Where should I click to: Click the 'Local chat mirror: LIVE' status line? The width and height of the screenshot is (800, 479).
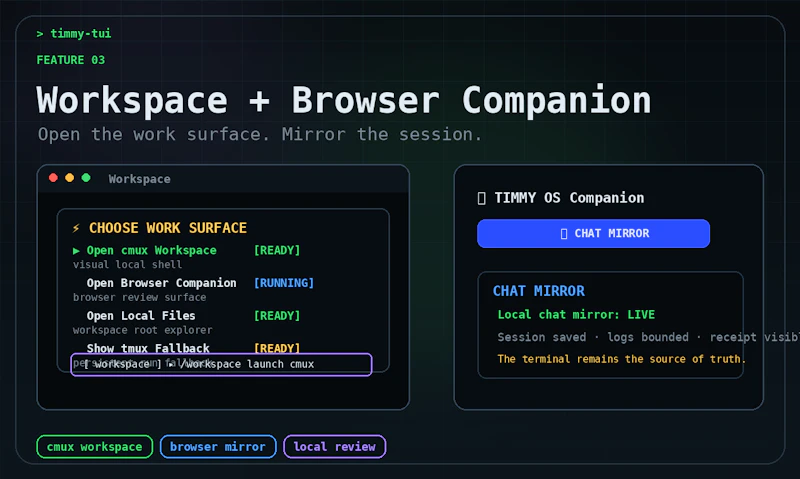(576, 315)
